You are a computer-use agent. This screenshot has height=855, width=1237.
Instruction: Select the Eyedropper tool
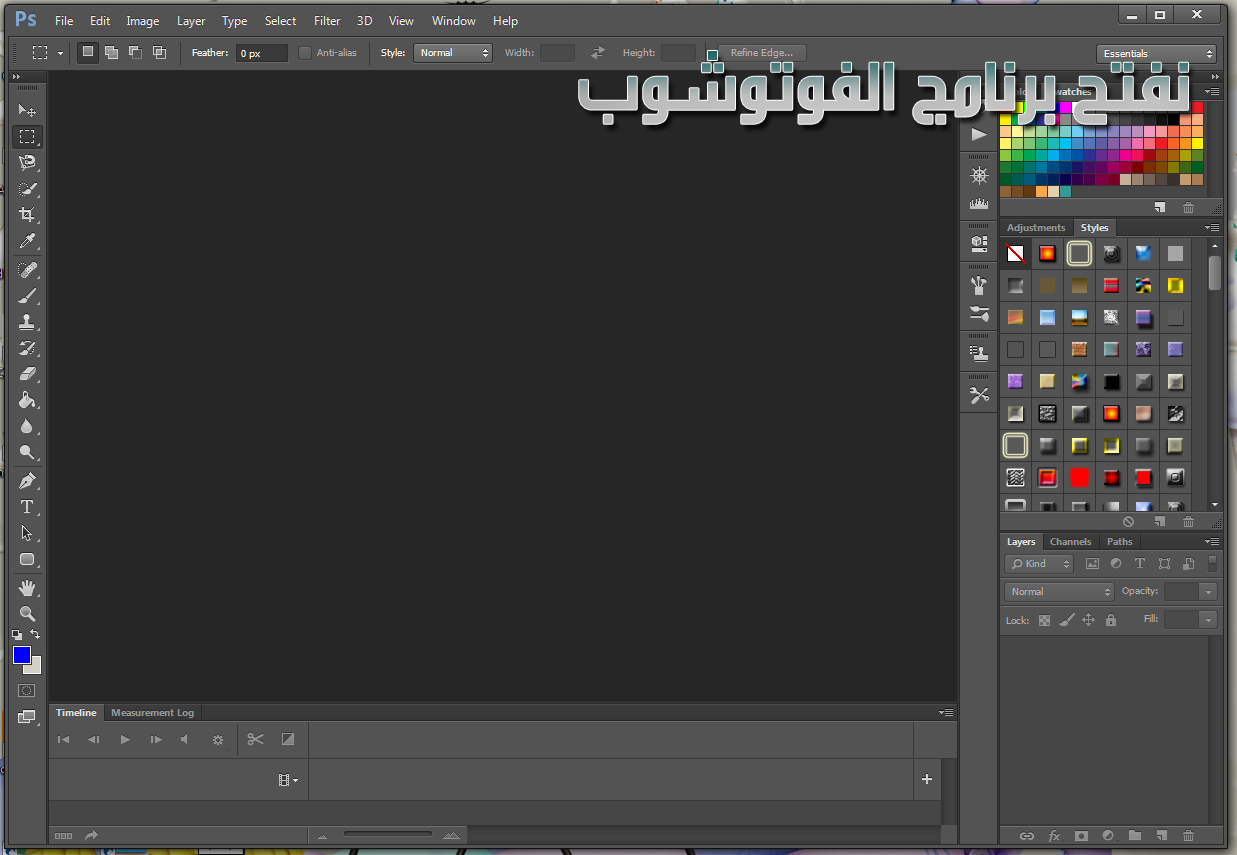pyautogui.click(x=27, y=241)
